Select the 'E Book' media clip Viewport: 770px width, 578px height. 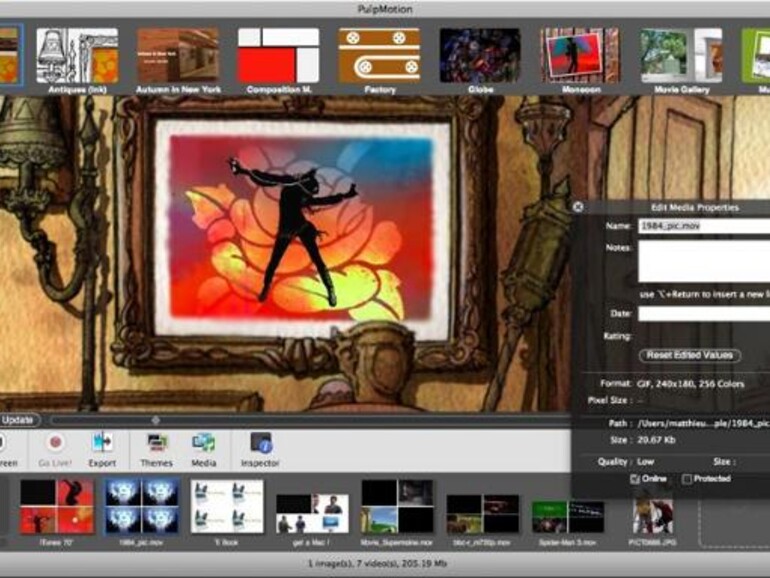pos(227,507)
